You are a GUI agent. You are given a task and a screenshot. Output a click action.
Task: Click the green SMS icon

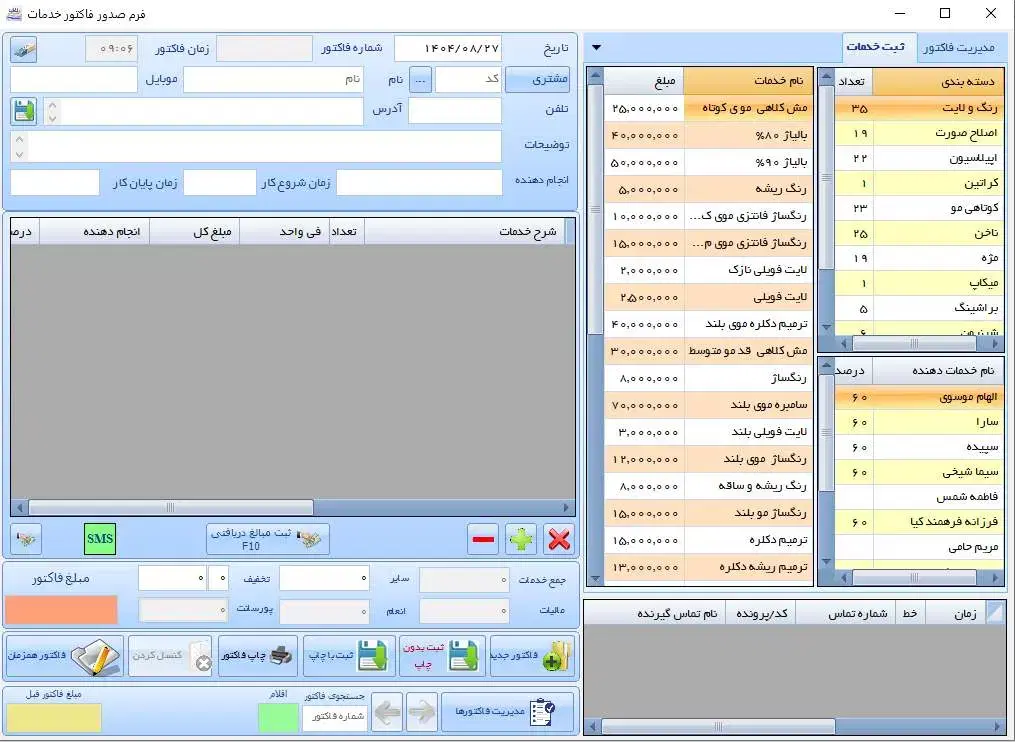pos(100,539)
